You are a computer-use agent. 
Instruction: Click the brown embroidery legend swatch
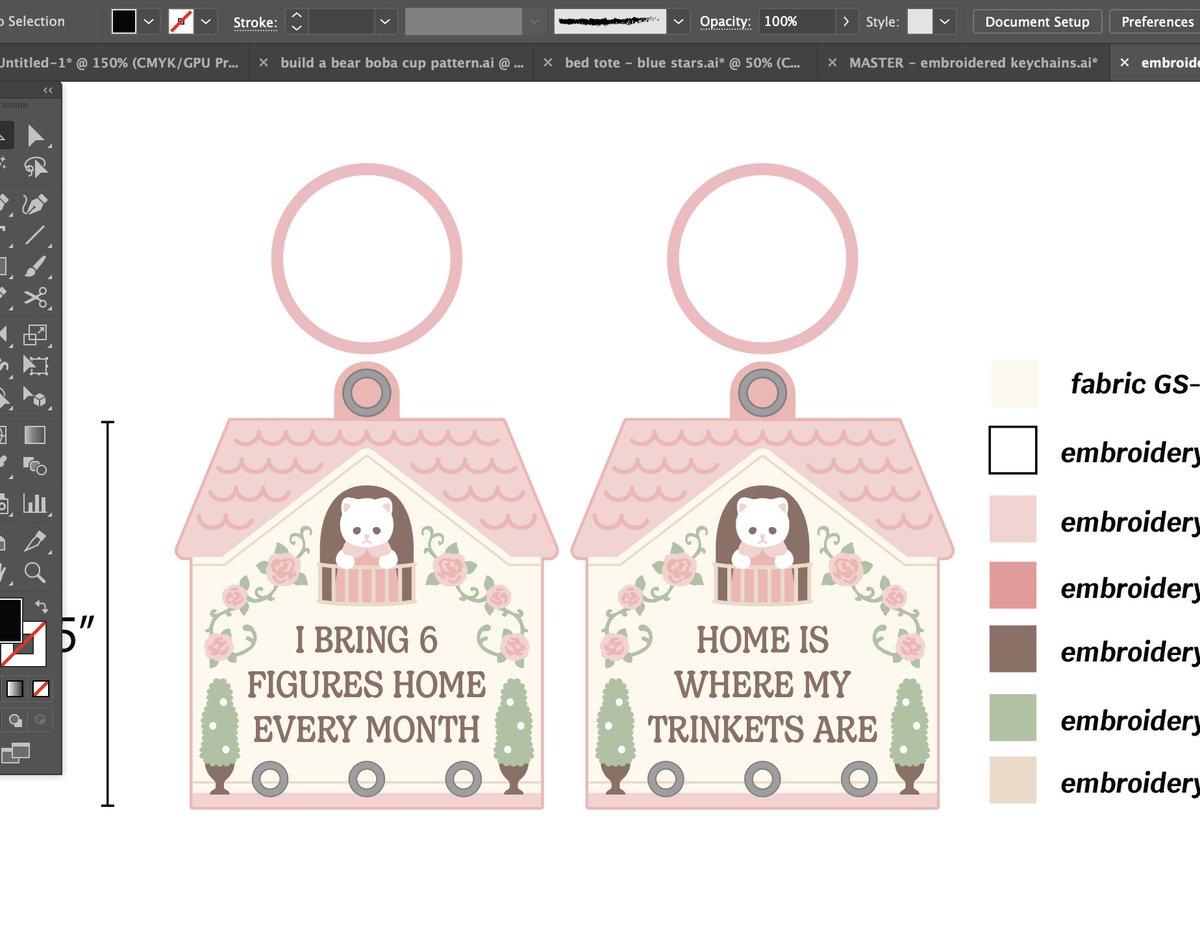tap(1013, 649)
